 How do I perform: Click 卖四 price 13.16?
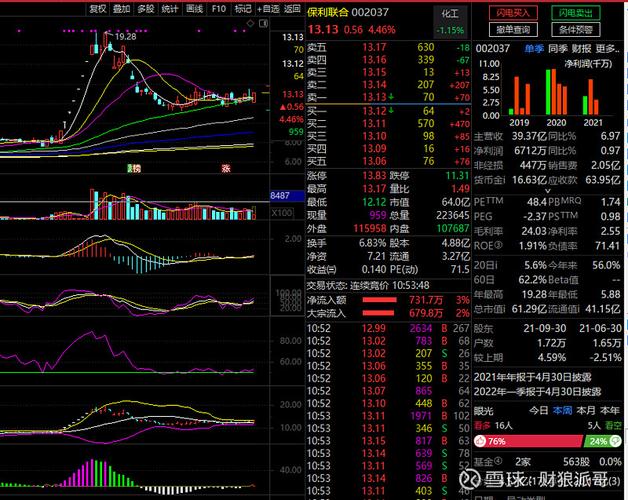(x=374, y=60)
